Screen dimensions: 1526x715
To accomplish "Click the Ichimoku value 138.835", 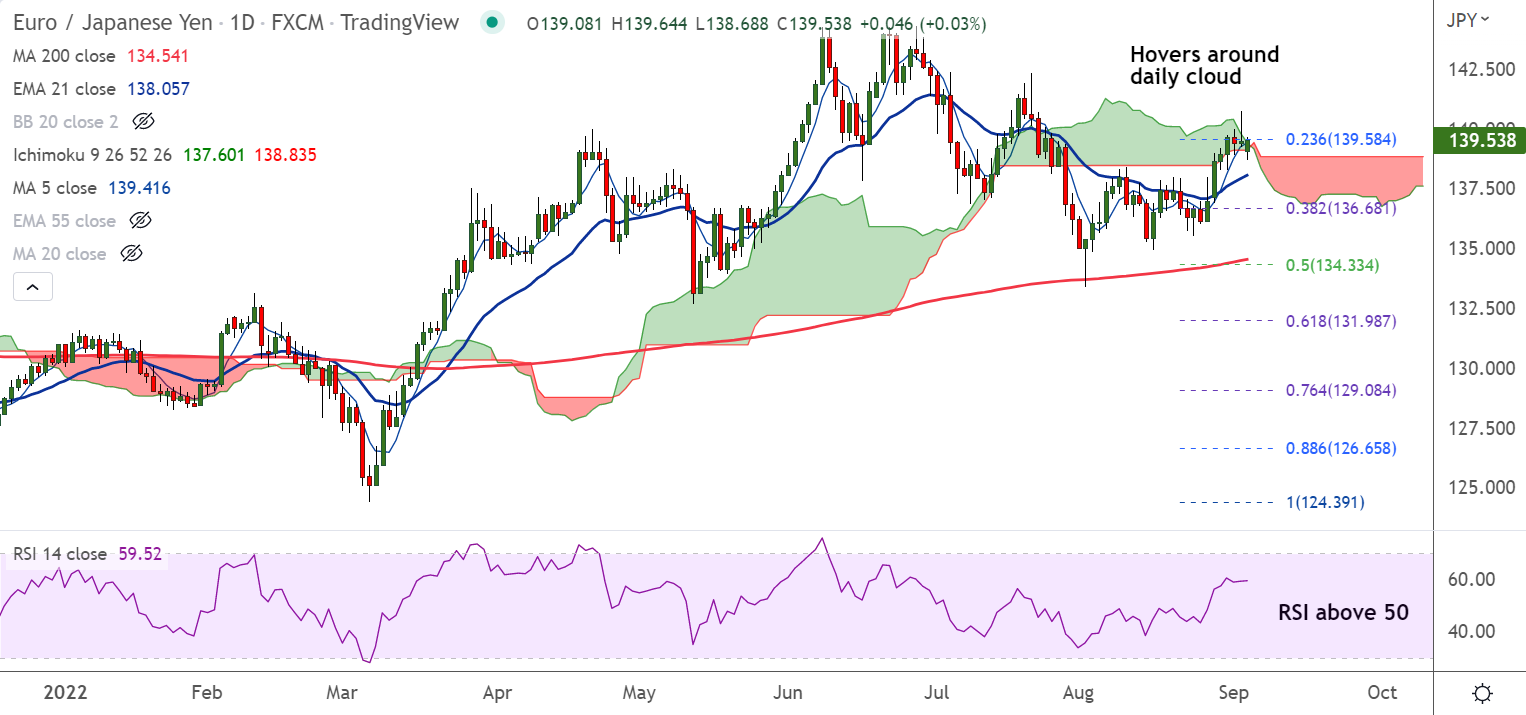I will (x=284, y=154).
